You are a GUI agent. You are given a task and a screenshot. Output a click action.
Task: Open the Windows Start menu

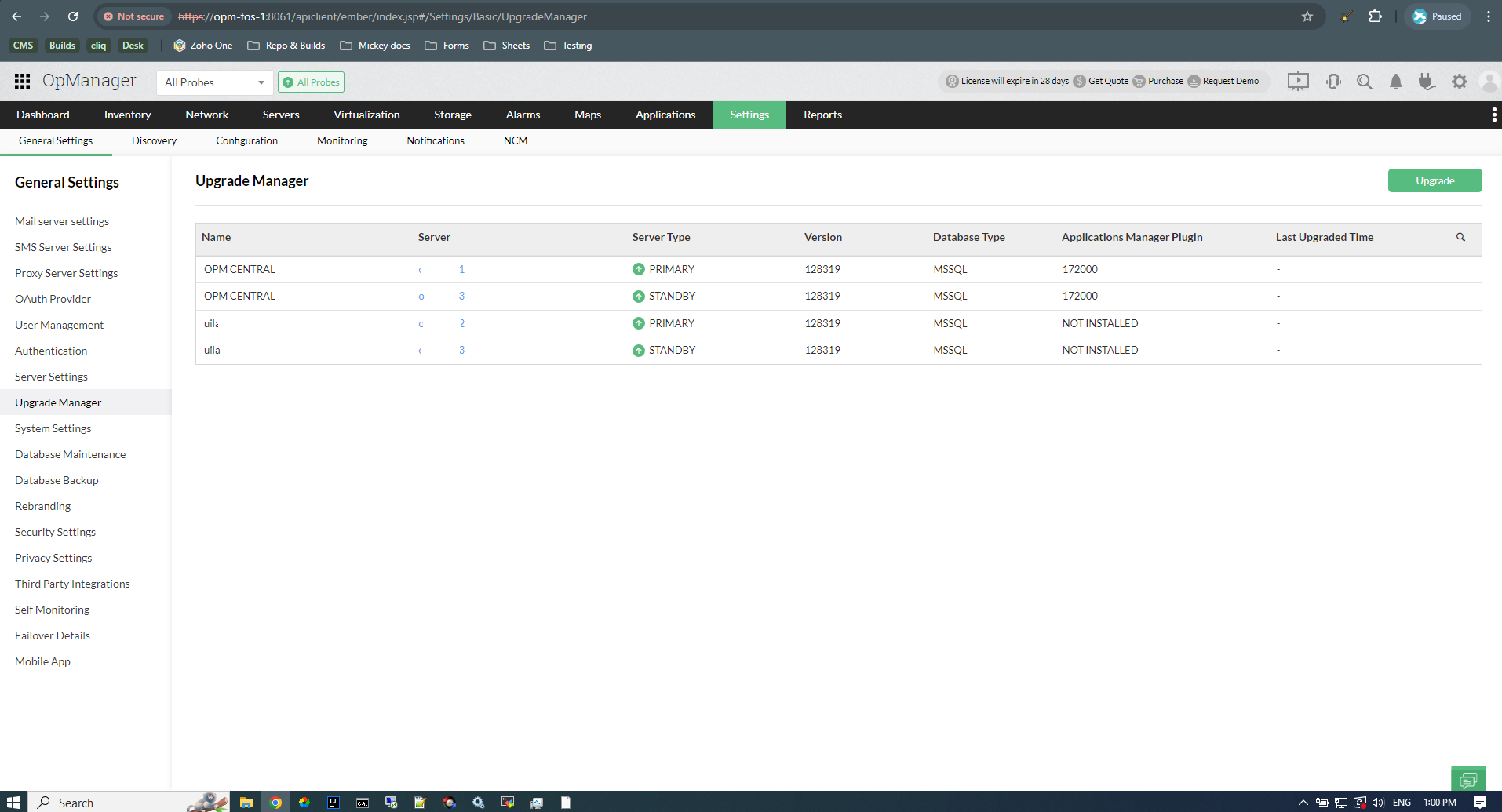pyautogui.click(x=13, y=802)
